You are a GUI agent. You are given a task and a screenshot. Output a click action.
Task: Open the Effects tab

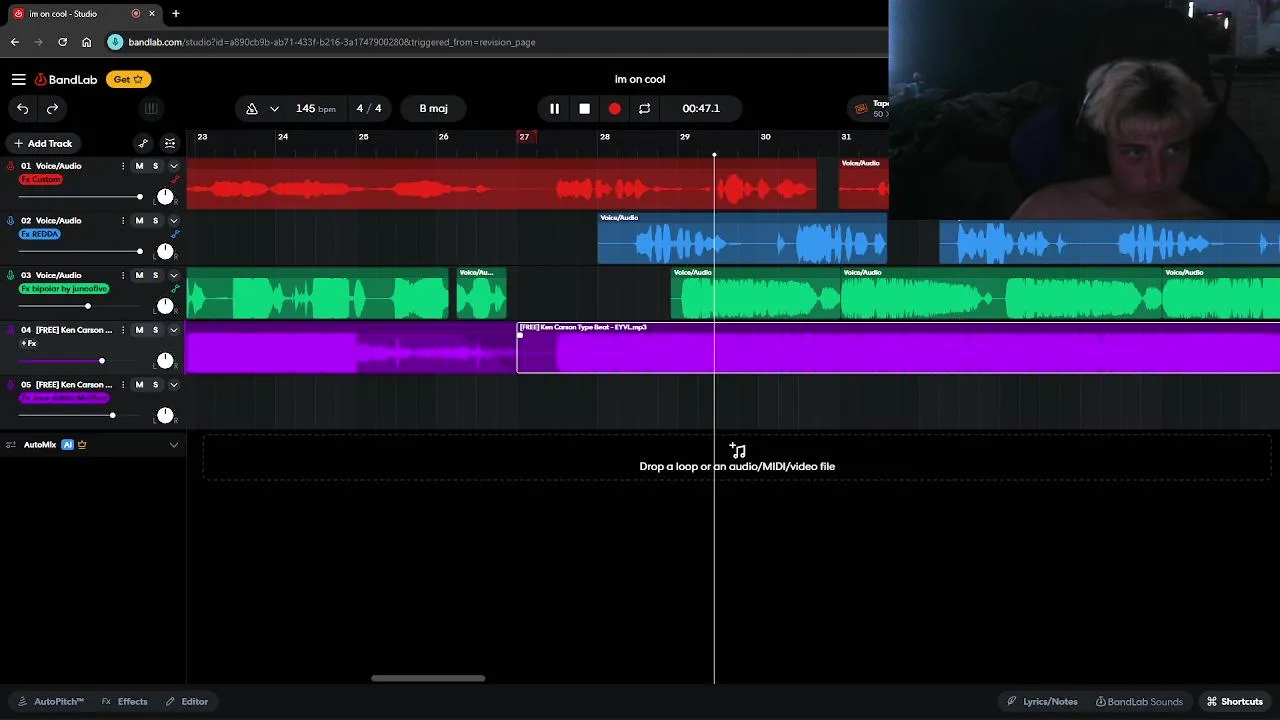tap(125, 701)
